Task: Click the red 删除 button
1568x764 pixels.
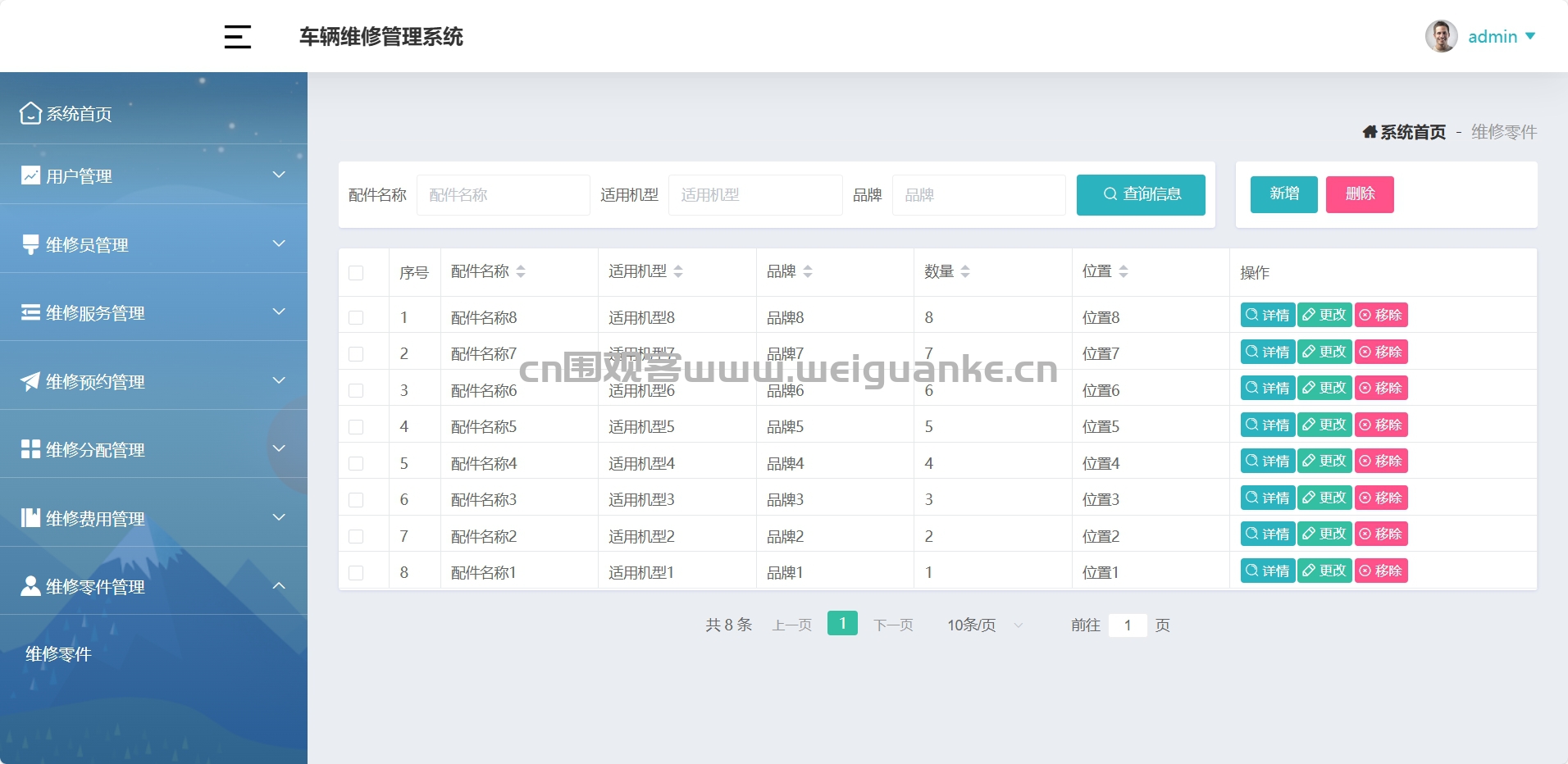Action: pos(1360,194)
